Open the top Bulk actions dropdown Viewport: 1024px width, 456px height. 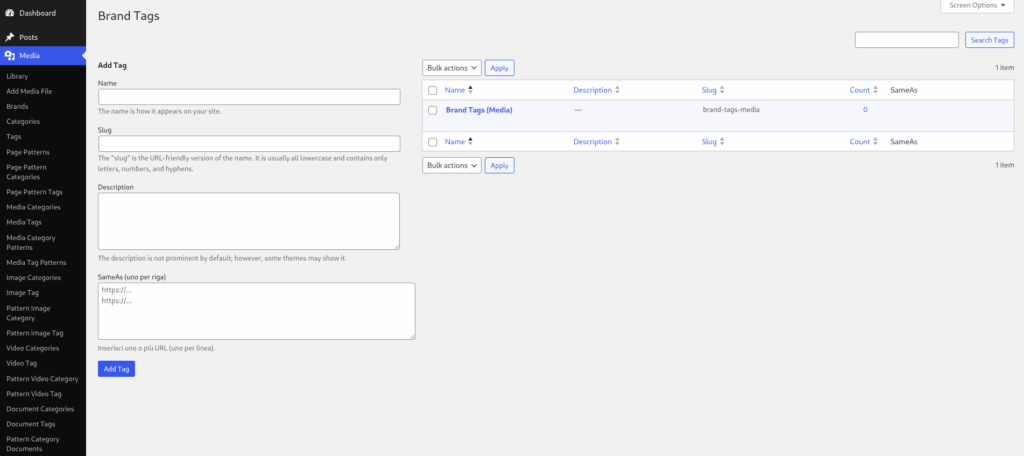coord(452,68)
